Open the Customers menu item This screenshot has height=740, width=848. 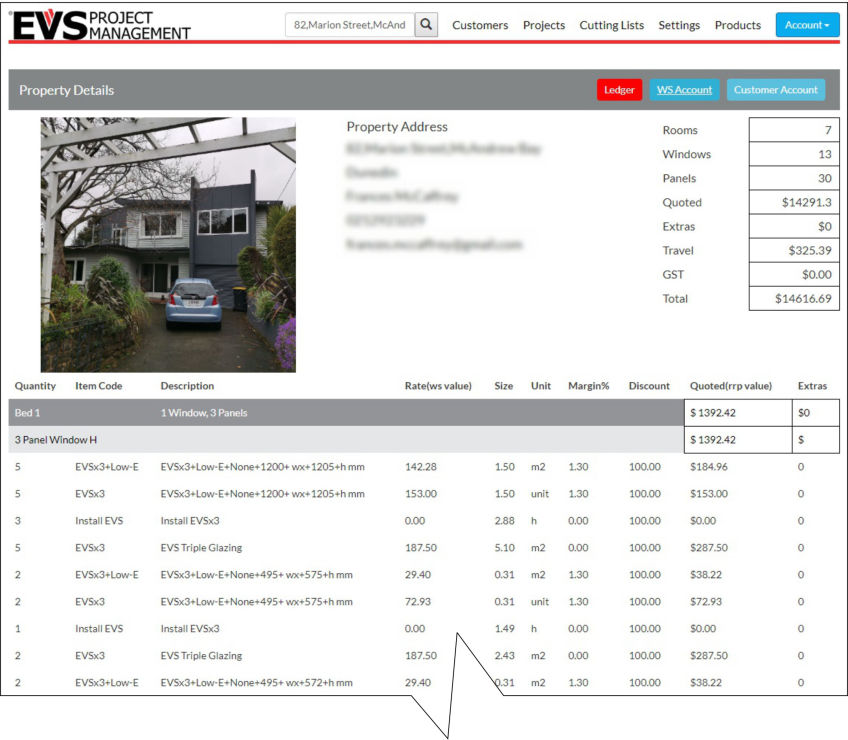[x=480, y=25]
